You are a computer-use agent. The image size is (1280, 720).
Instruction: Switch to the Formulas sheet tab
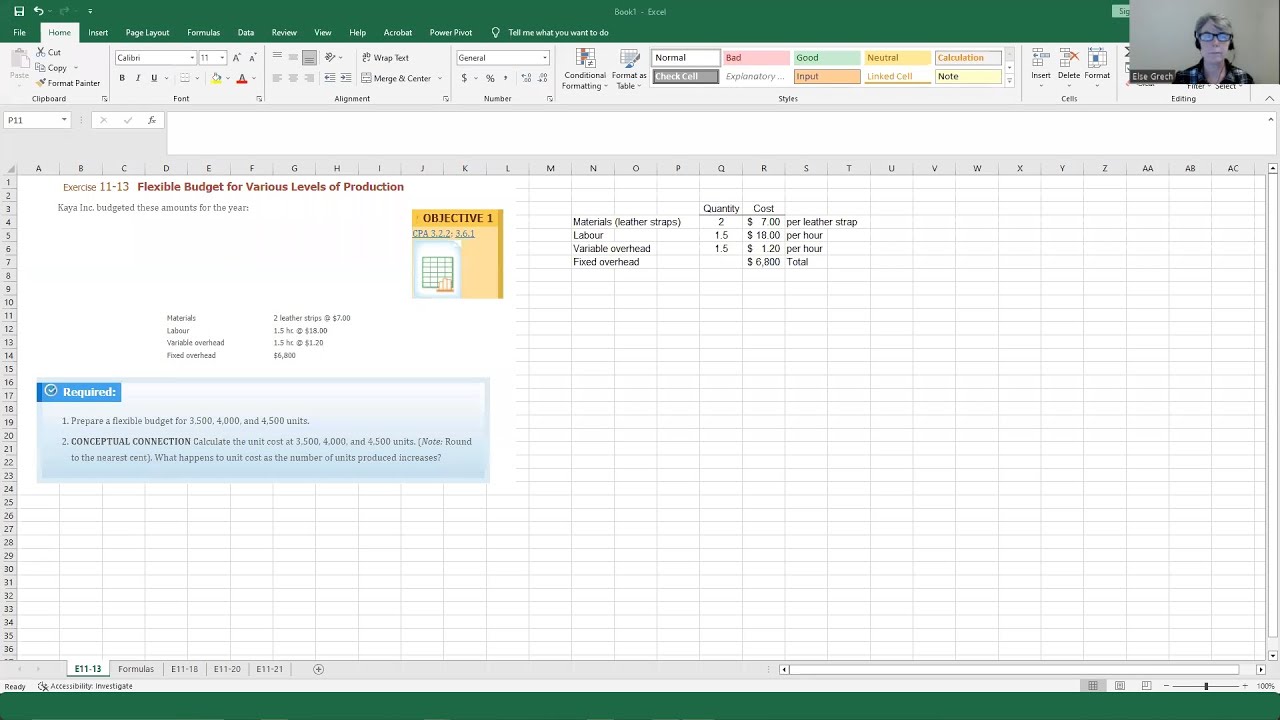pyautogui.click(x=136, y=669)
